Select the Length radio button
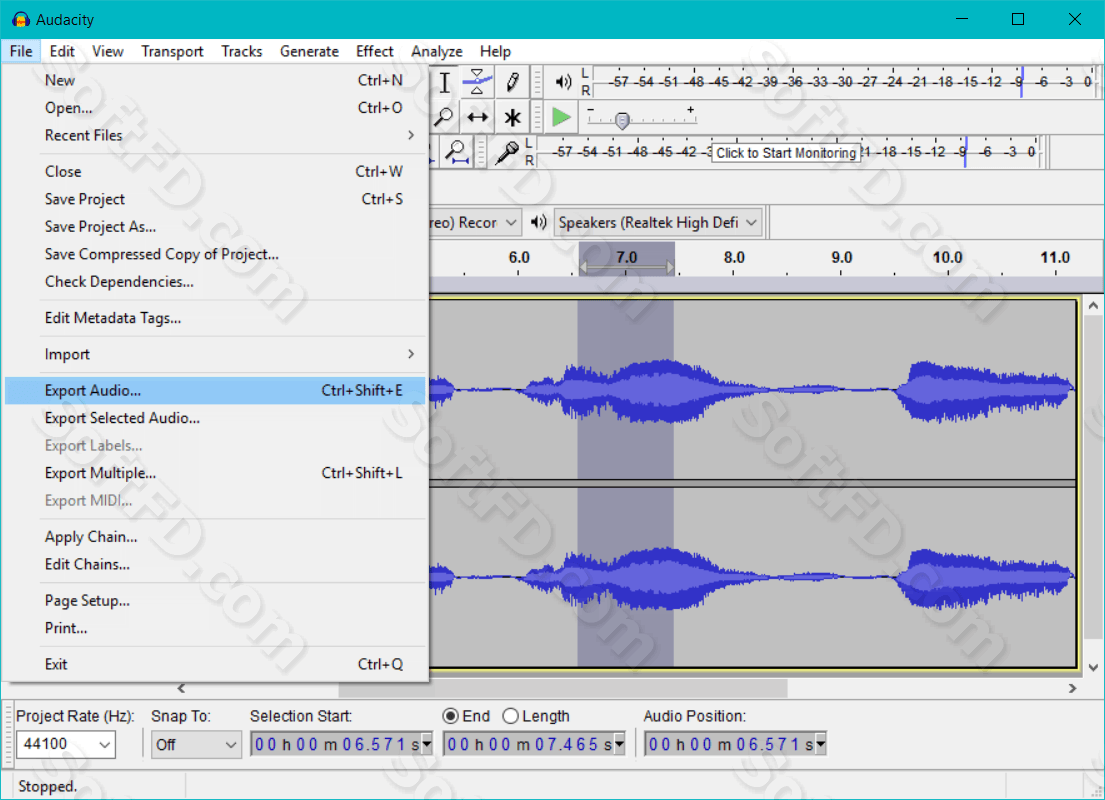The image size is (1105, 800). tap(510, 716)
